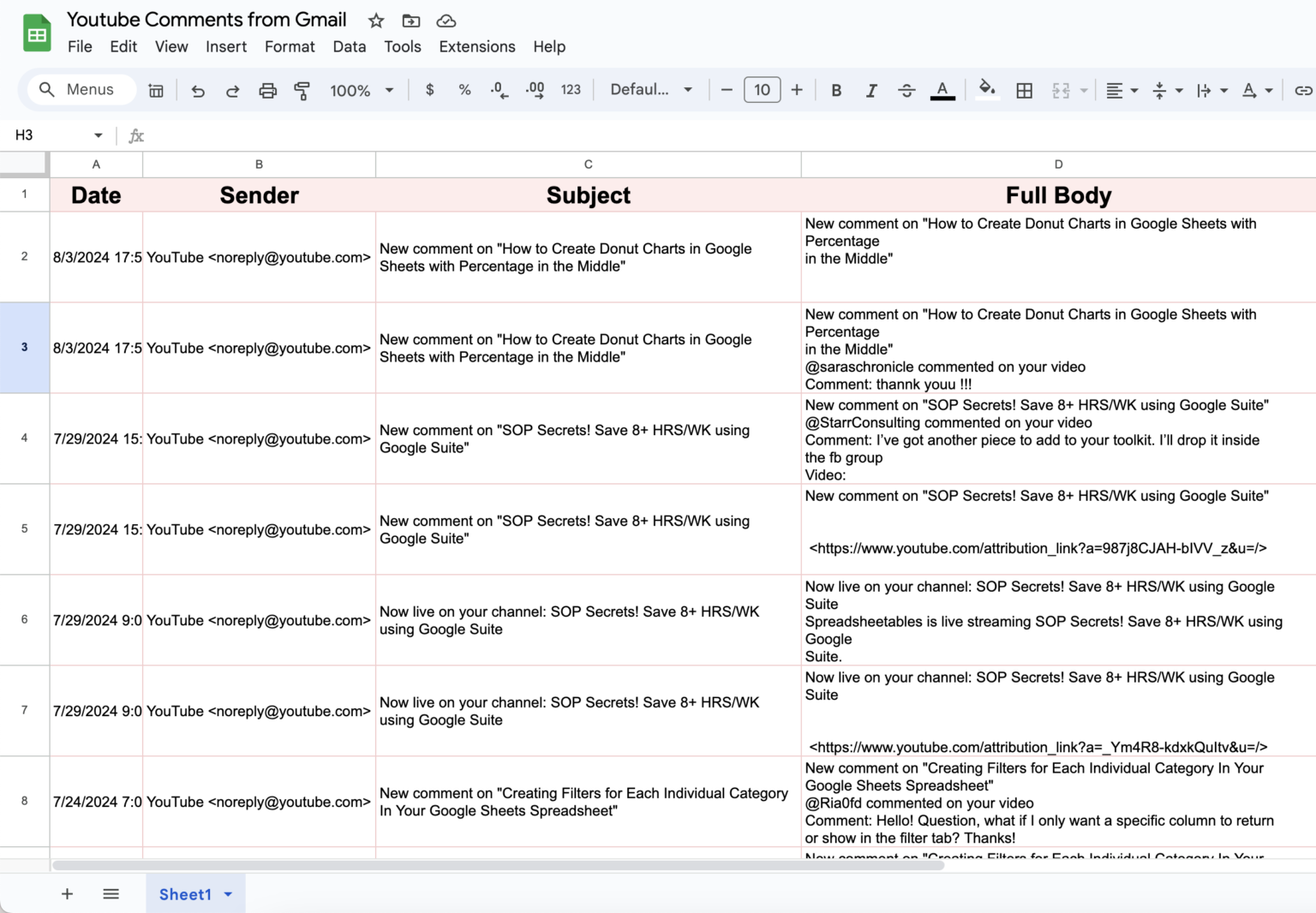Toggle bold formatting
This screenshot has width=1316, height=913.
(x=835, y=89)
